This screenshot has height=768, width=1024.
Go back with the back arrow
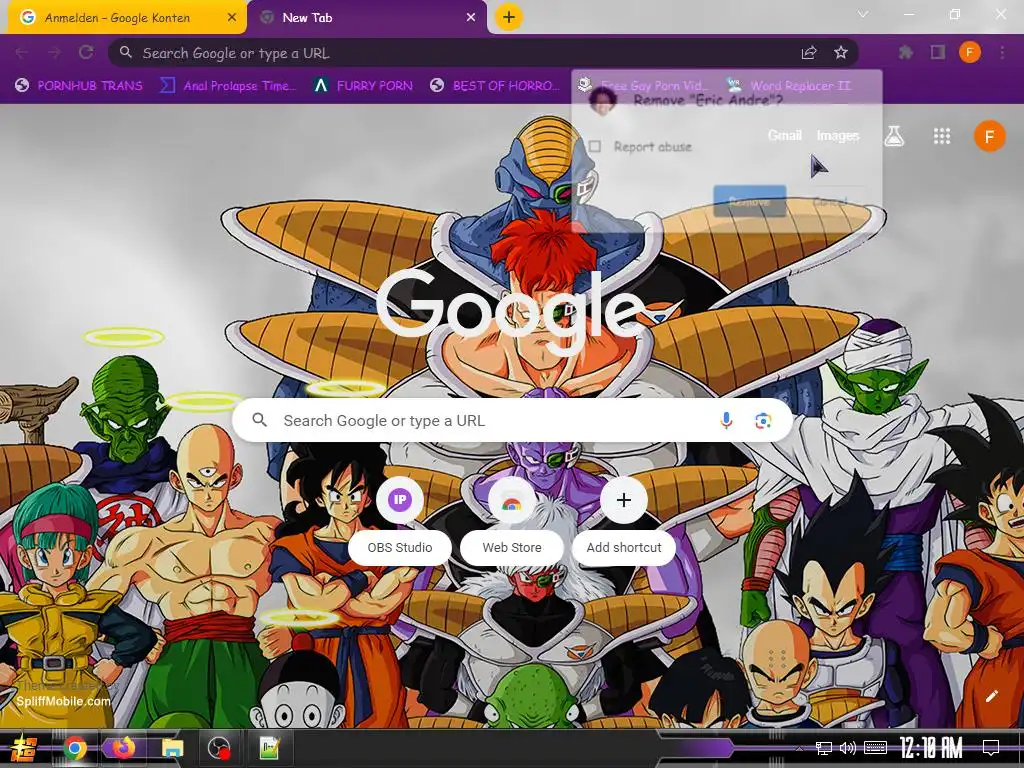click(22, 53)
